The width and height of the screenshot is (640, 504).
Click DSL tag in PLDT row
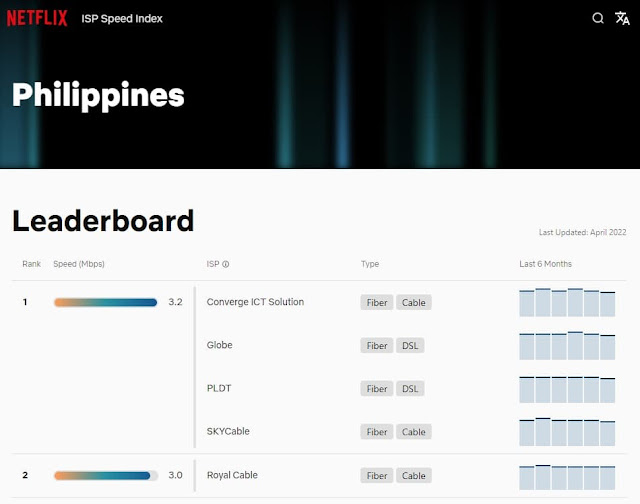click(x=410, y=389)
